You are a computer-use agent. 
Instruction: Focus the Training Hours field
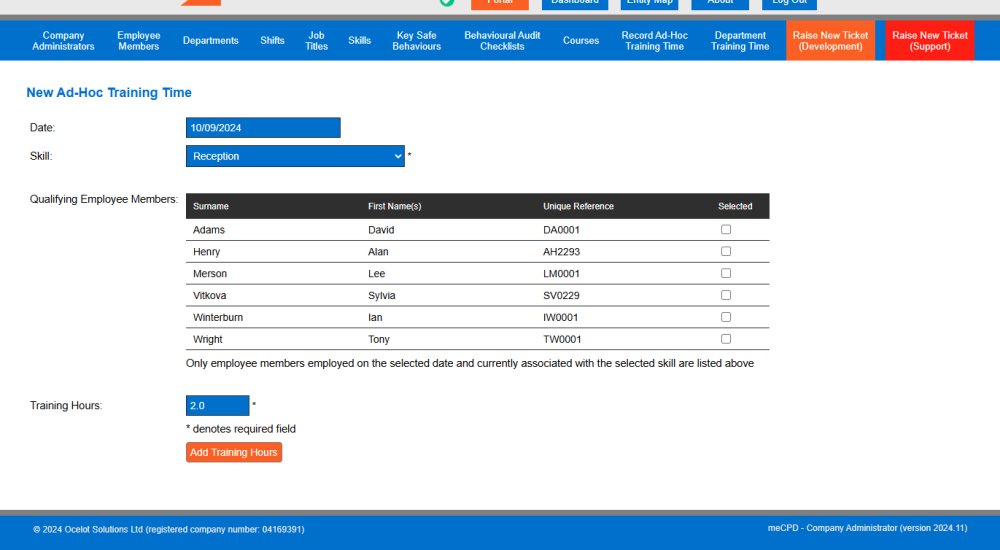click(x=217, y=406)
